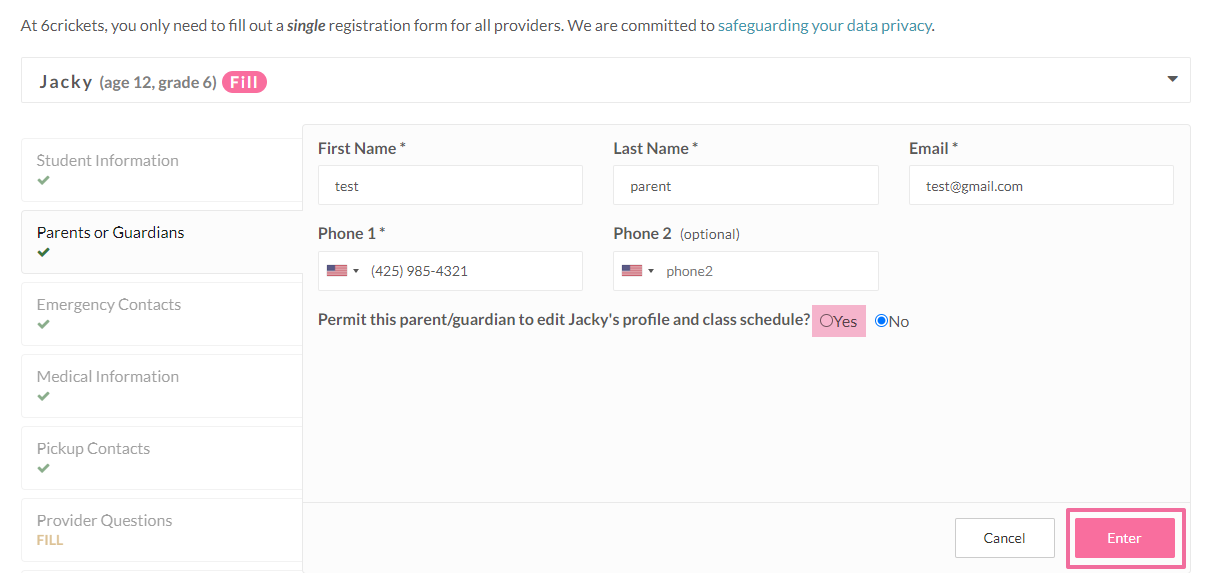Click the Cancel button
1220x573 pixels.
pos(1004,538)
